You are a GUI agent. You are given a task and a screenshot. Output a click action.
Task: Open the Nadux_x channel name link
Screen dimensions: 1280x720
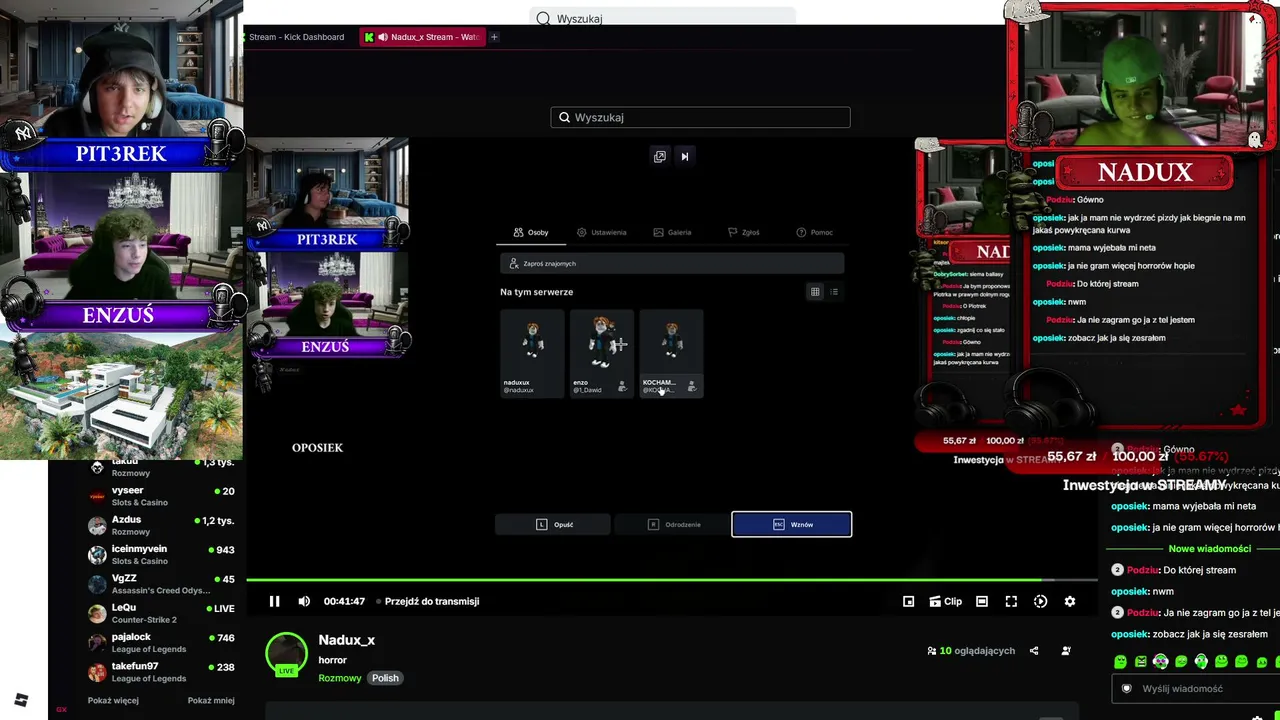point(347,640)
